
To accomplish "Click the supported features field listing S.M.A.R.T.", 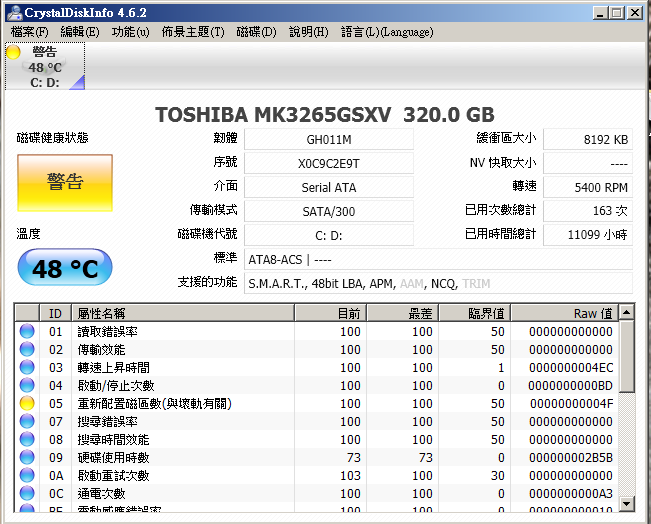I will point(438,284).
